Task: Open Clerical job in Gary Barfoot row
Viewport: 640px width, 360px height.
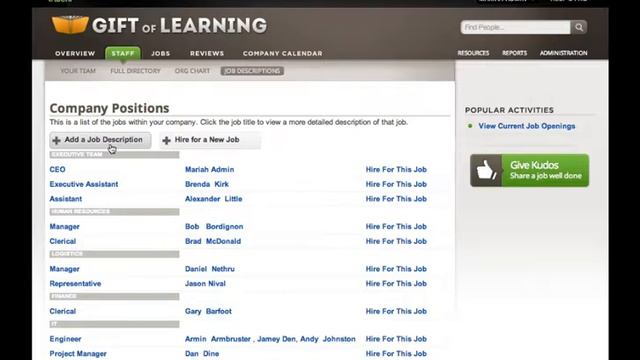Action: pos(62,311)
